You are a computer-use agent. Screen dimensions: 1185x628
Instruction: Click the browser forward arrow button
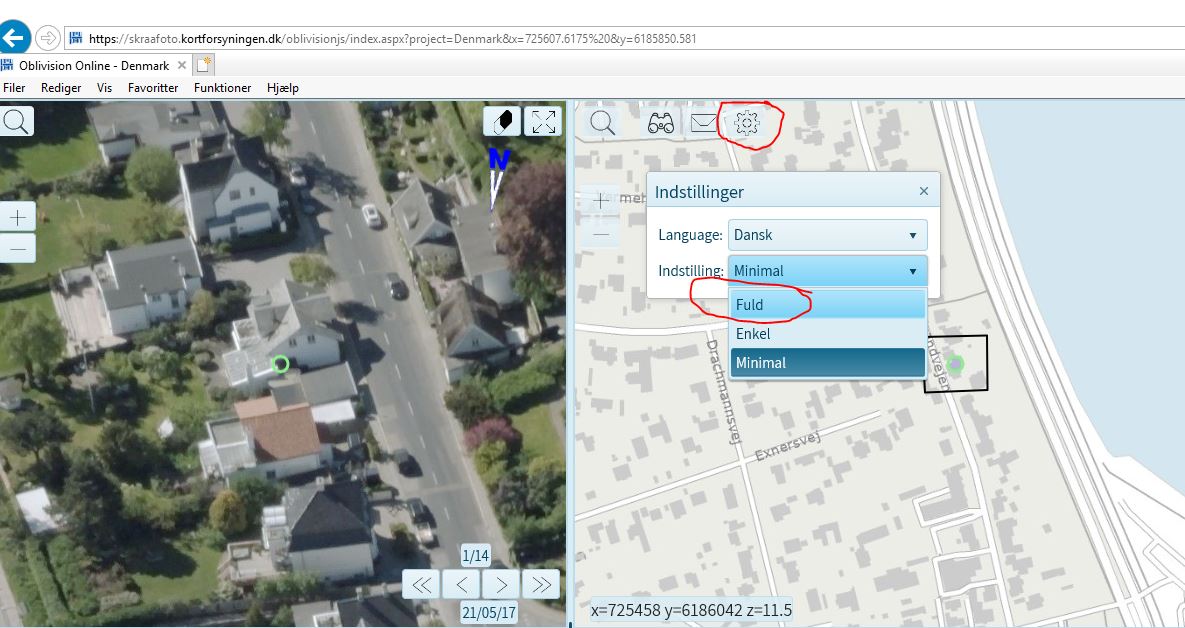[48, 38]
